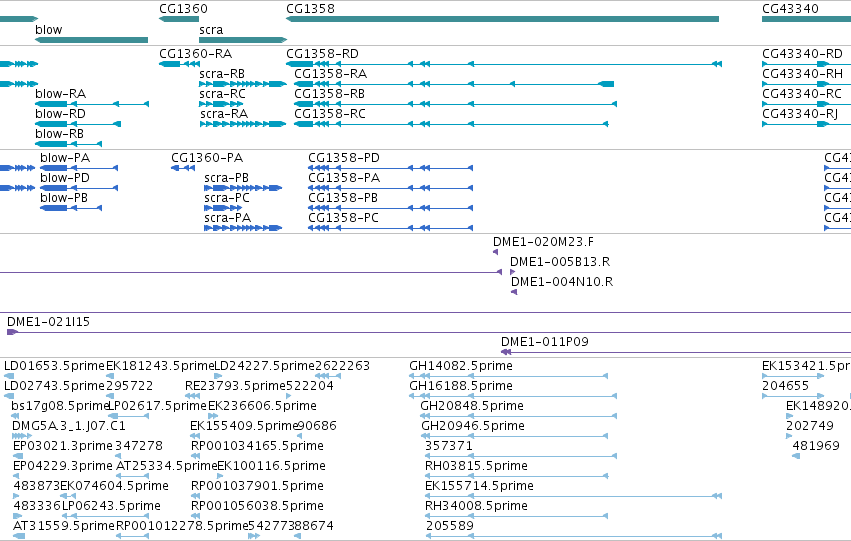Image resolution: width=851 pixels, height=541 pixels.
Task: Select transcript CG43340-RD
Action: click(802, 54)
